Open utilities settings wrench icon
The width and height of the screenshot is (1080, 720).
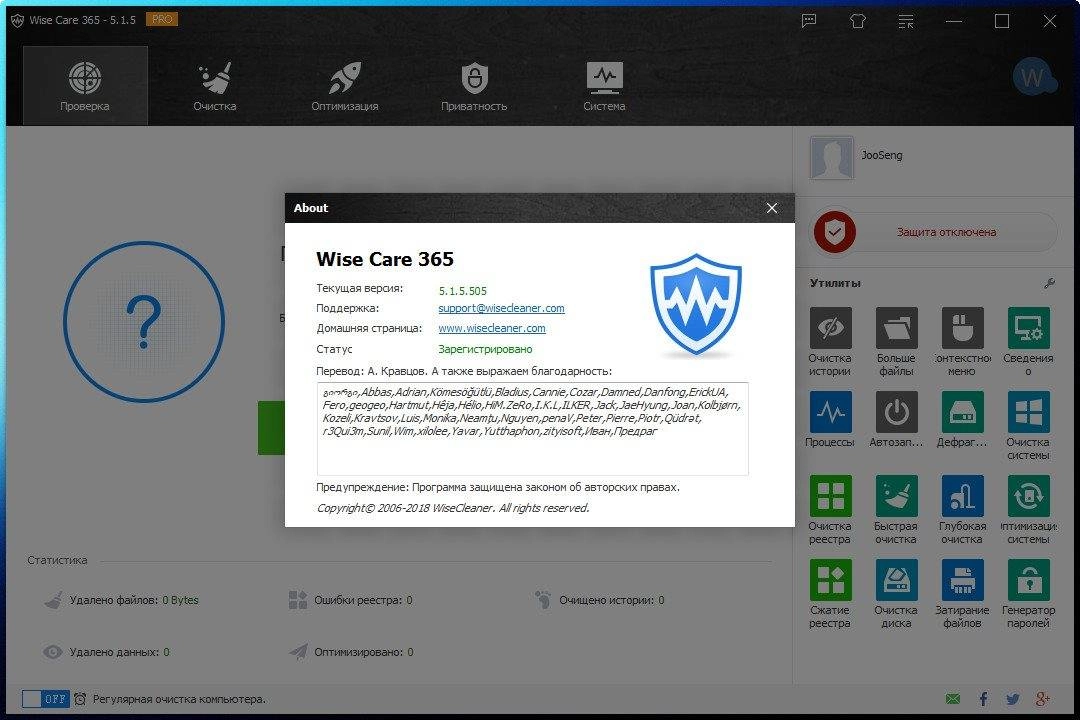coord(1050,282)
